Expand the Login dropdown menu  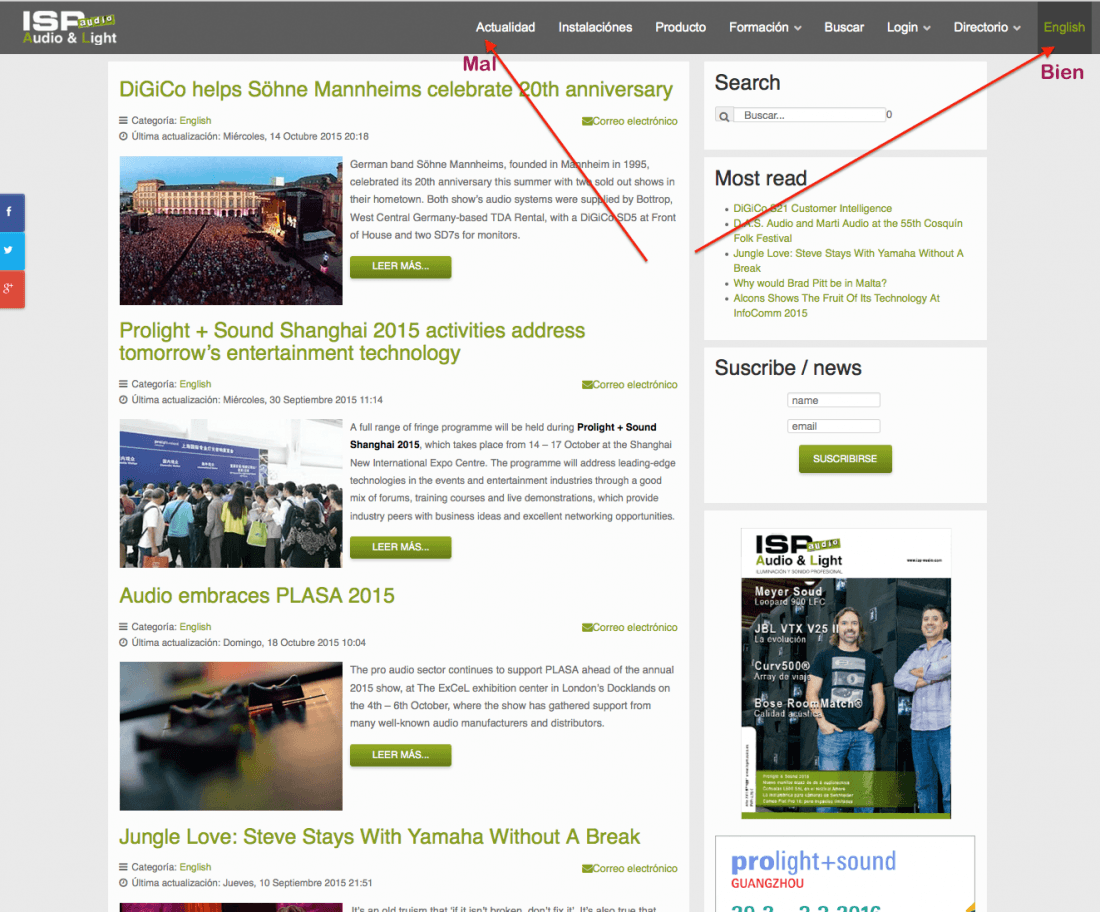pyautogui.click(x=908, y=27)
